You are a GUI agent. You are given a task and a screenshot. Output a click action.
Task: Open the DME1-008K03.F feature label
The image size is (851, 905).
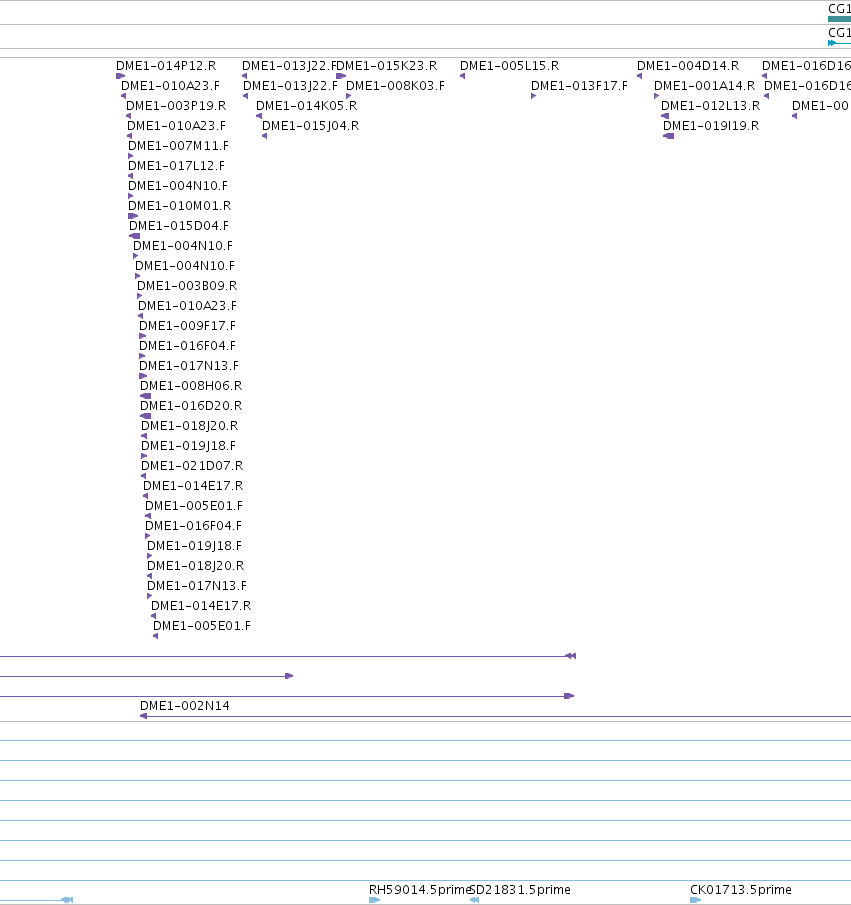[395, 86]
